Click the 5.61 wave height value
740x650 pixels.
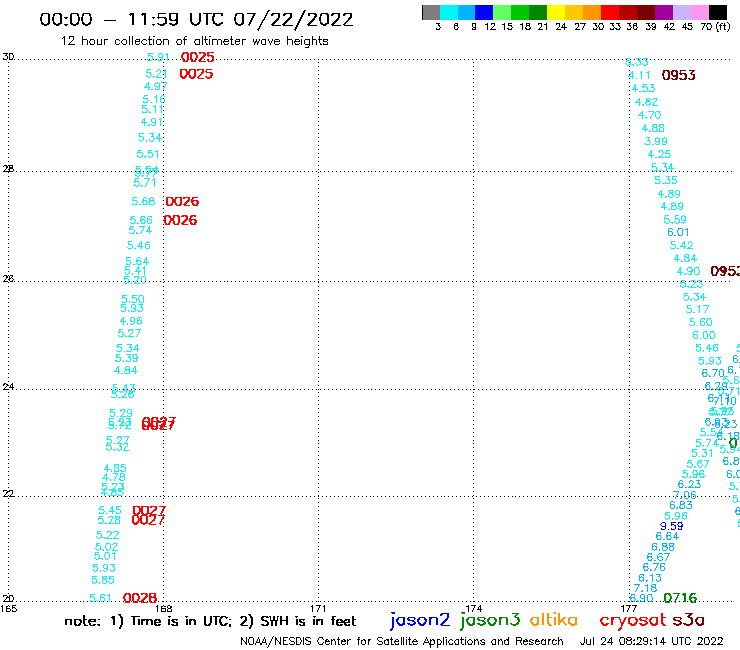coord(100,598)
